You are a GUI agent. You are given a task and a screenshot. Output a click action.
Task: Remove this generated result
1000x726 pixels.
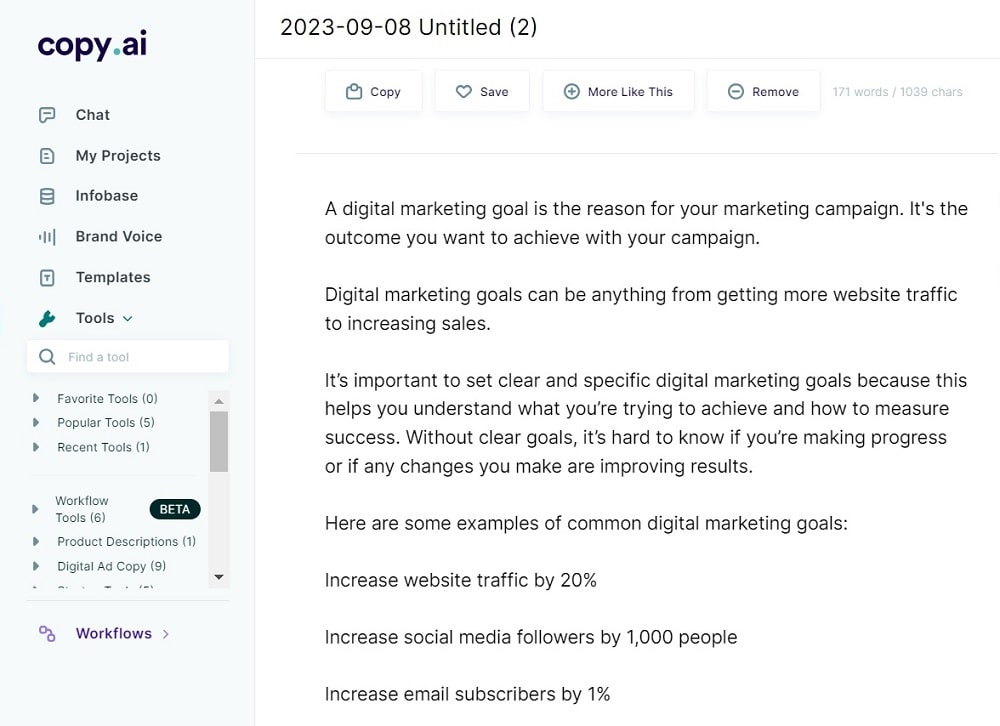click(763, 91)
